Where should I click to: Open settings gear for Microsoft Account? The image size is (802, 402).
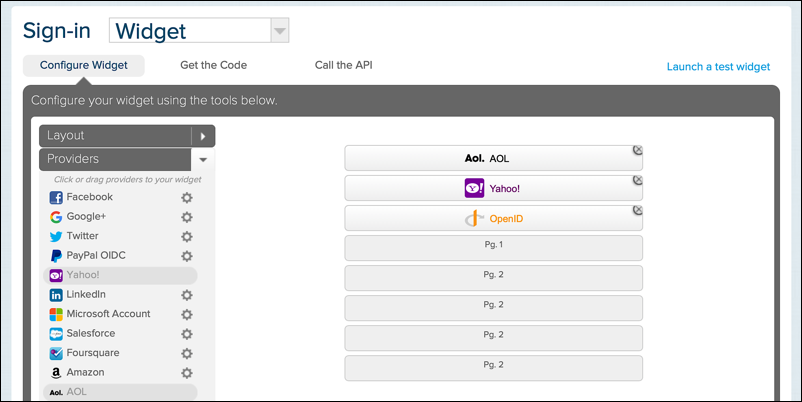coord(186,314)
